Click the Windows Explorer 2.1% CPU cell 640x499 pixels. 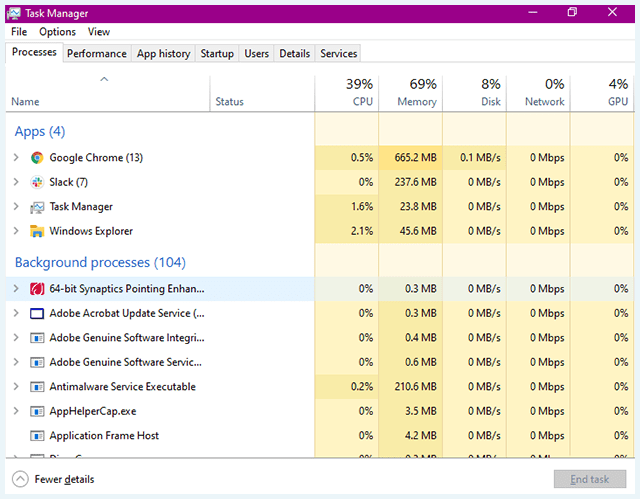click(347, 231)
